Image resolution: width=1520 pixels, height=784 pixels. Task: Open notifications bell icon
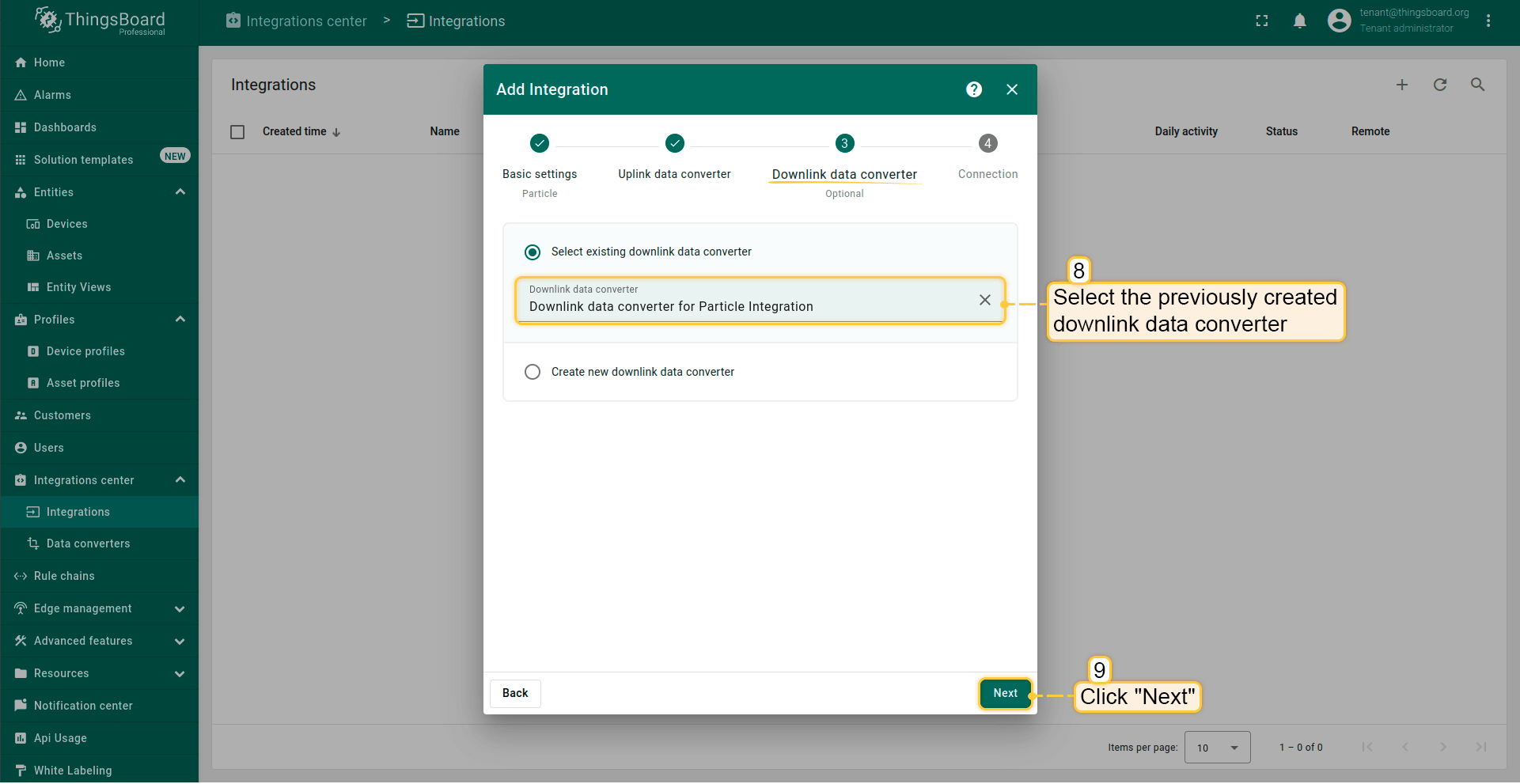1299,21
